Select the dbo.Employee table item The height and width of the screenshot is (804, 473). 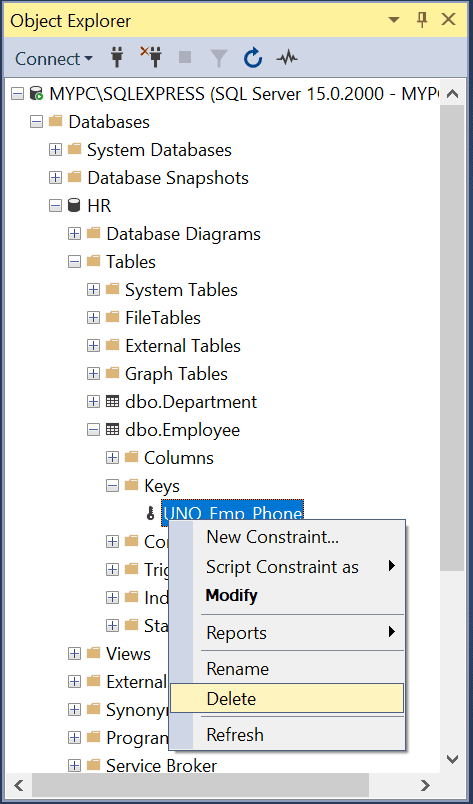pyautogui.click(x=182, y=430)
